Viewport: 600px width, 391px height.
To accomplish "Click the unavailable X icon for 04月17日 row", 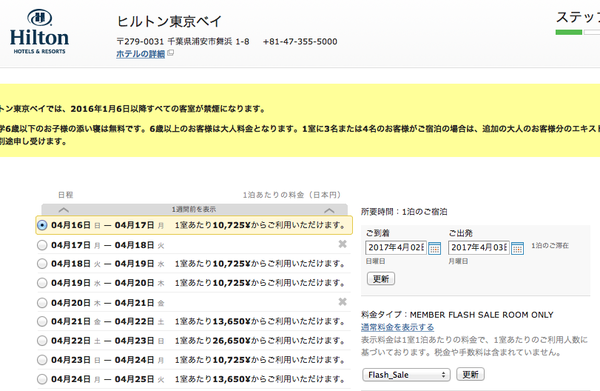I will [342, 244].
